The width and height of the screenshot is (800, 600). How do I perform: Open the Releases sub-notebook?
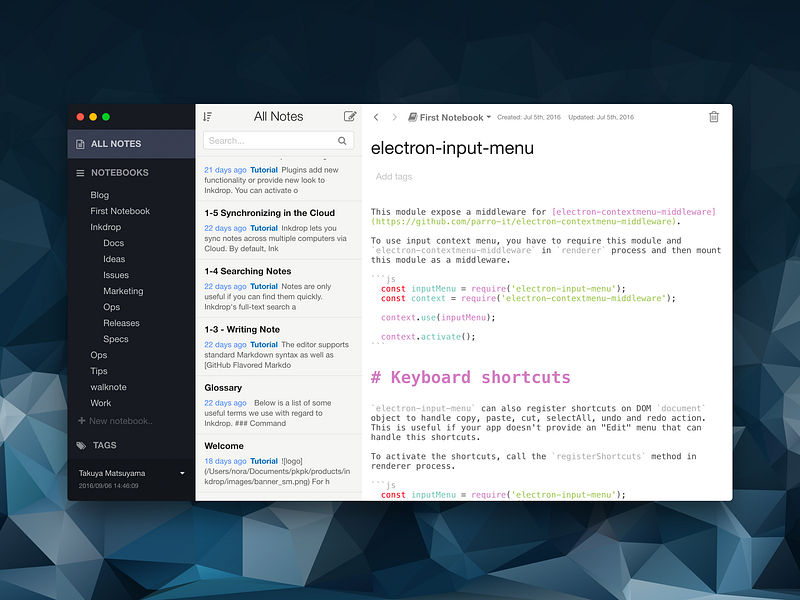(121, 323)
